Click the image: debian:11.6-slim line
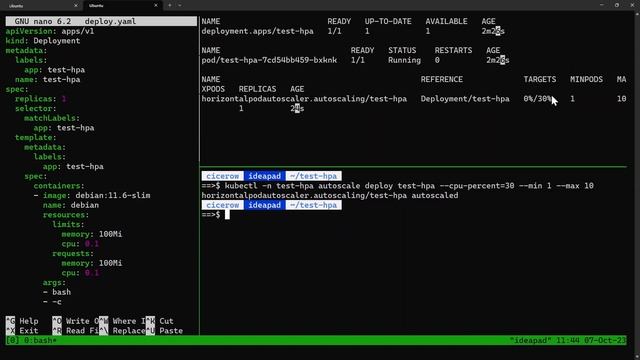This screenshot has height=360, width=640. pos(92,196)
